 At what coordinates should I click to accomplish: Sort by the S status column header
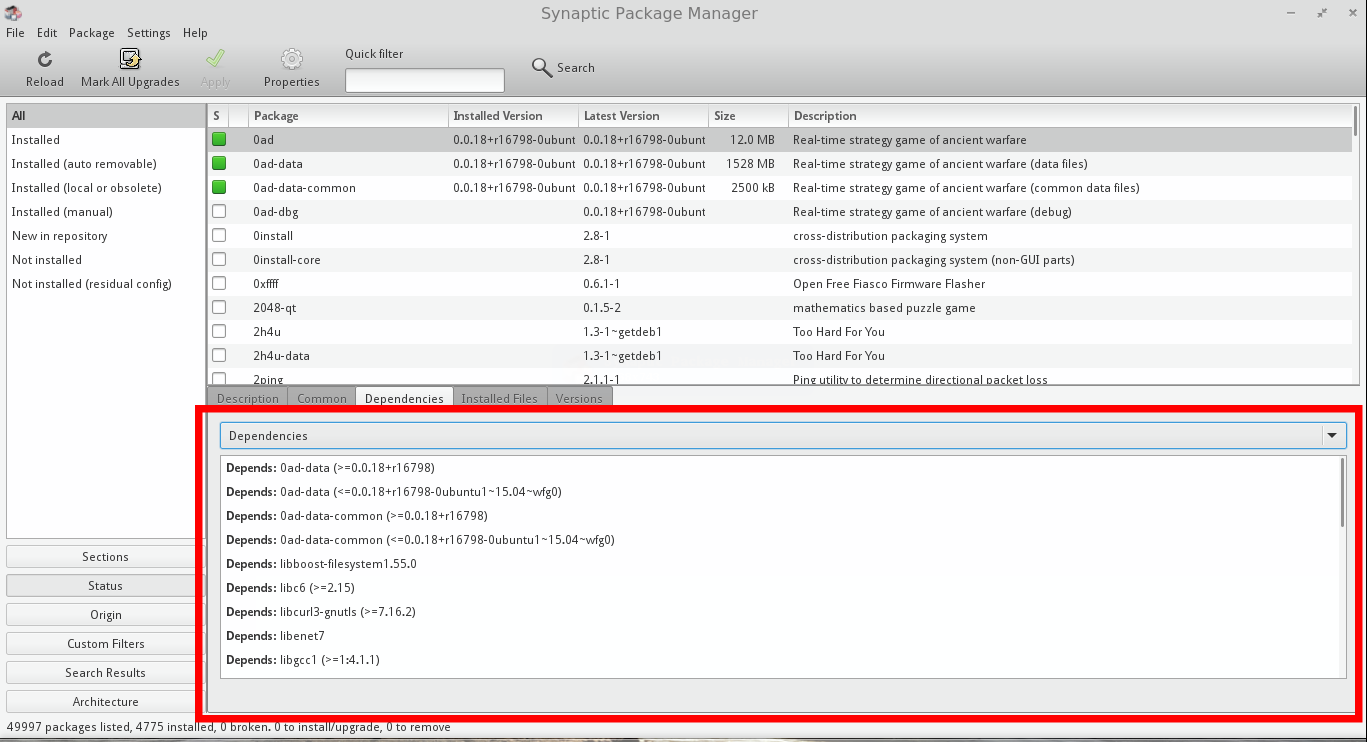[x=218, y=116]
